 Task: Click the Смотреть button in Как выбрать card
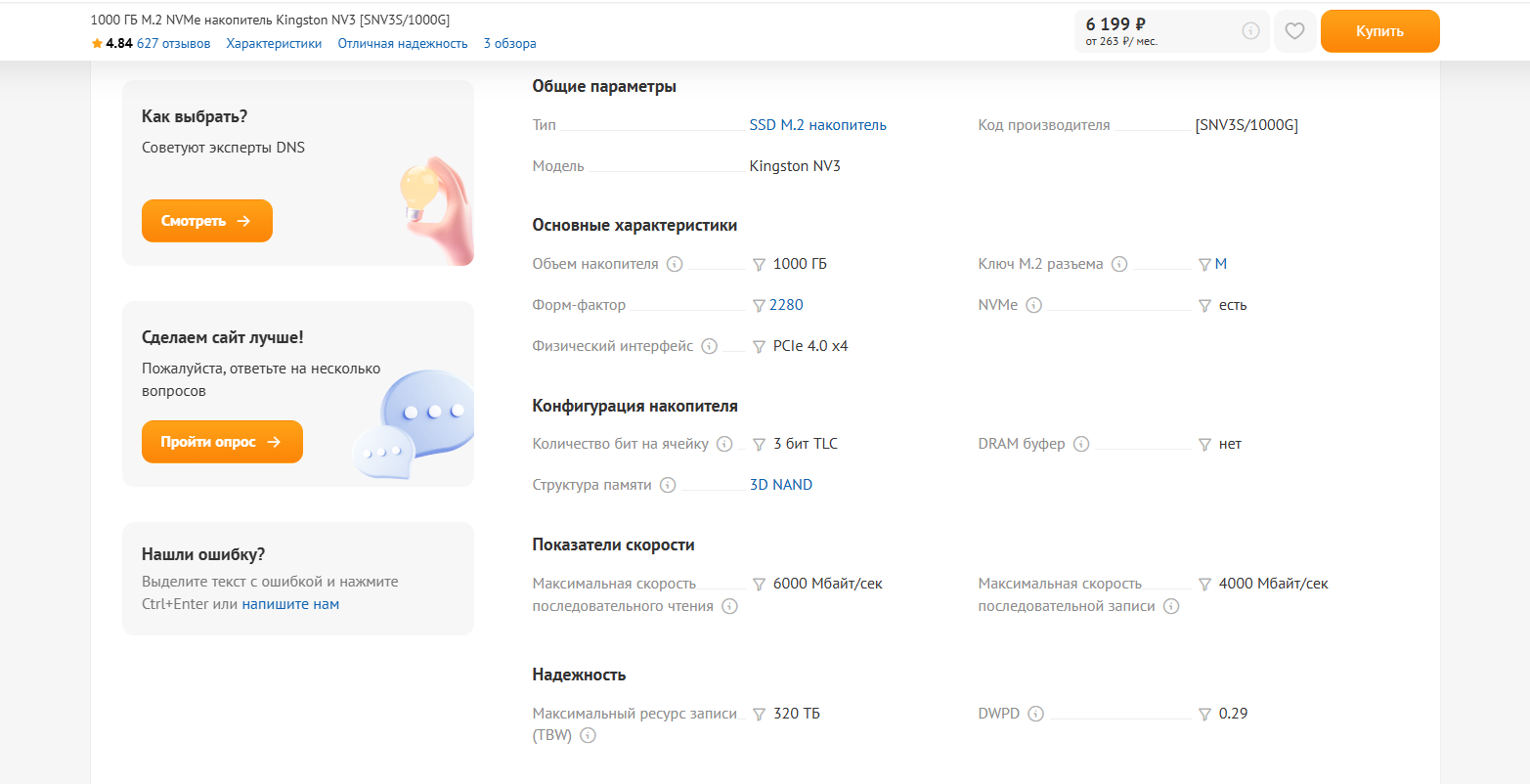point(207,221)
